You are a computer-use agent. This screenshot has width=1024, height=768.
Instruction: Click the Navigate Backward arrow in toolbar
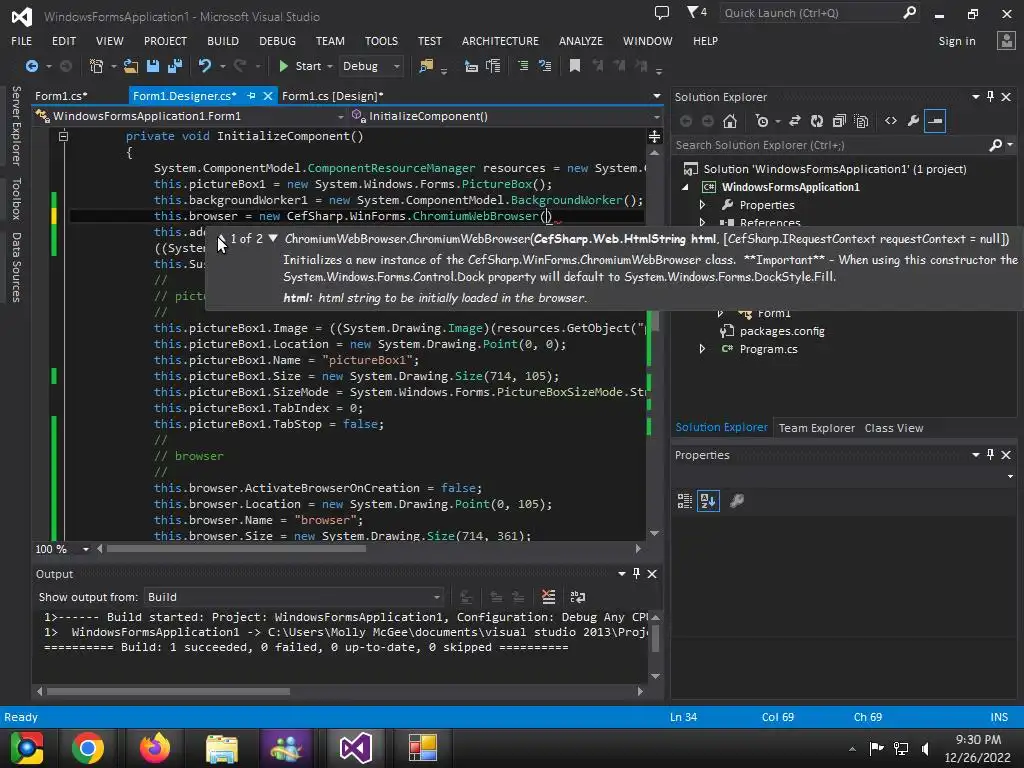click(x=31, y=66)
